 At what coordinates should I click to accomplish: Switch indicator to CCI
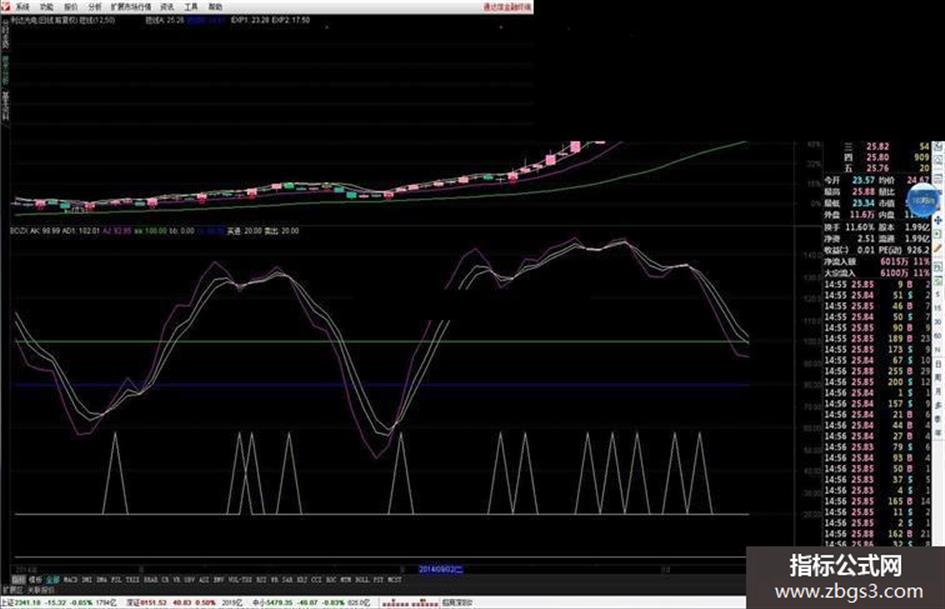316,579
